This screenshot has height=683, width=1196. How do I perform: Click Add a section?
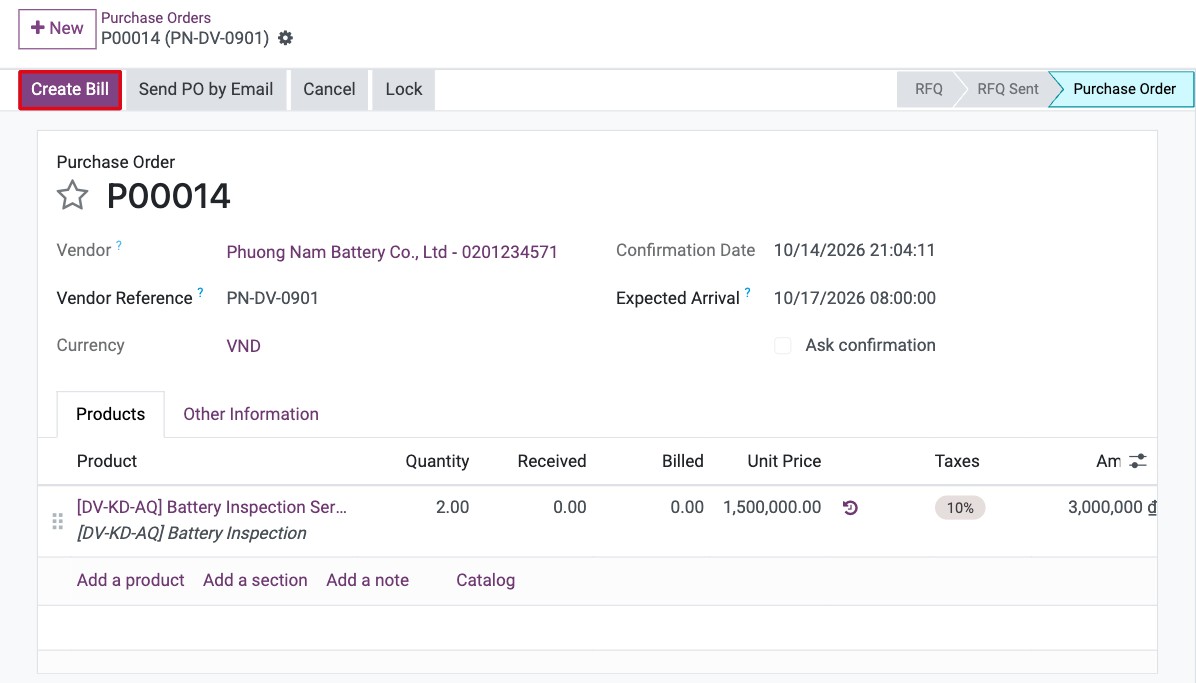255,580
